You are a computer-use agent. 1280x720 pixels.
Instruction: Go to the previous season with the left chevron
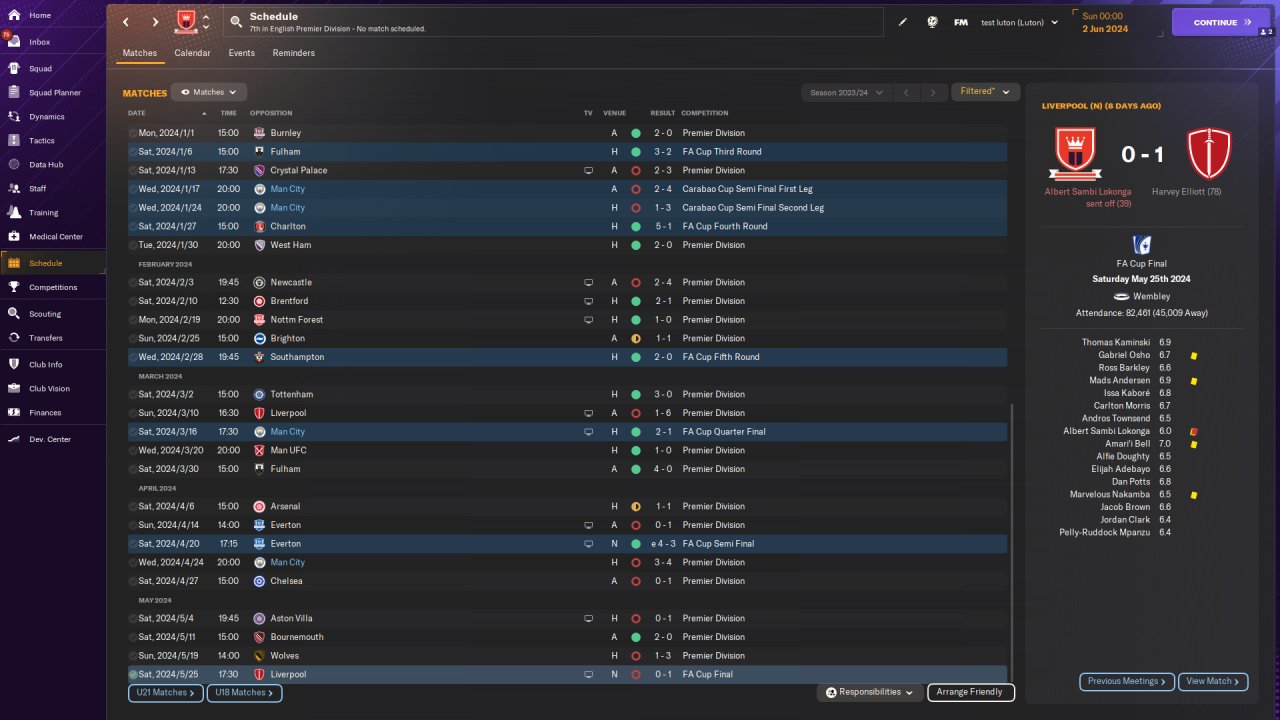click(x=906, y=92)
